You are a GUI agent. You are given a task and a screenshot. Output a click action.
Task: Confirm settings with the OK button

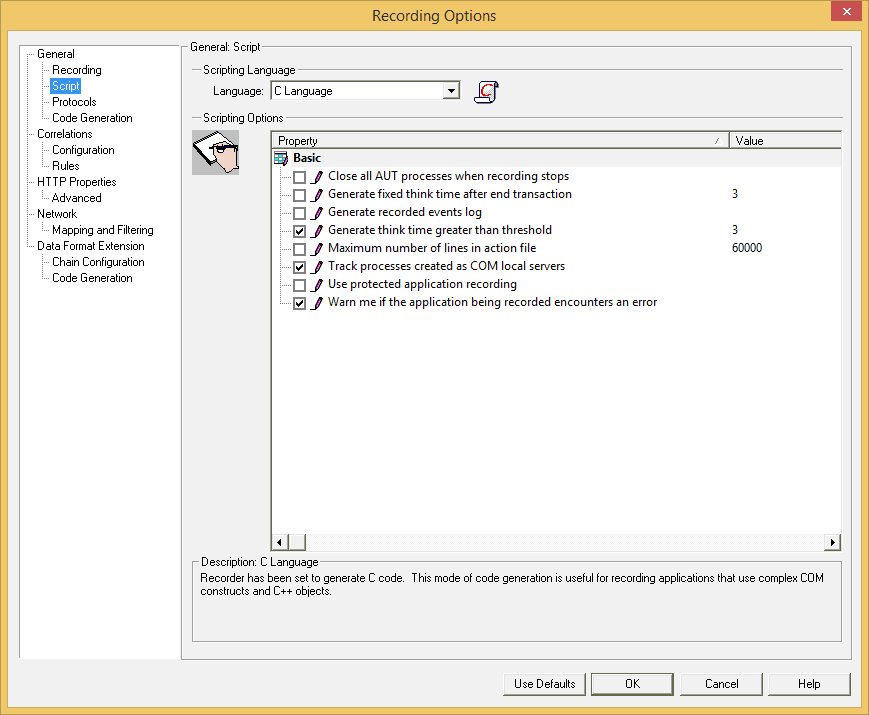click(x=631, y=684)
